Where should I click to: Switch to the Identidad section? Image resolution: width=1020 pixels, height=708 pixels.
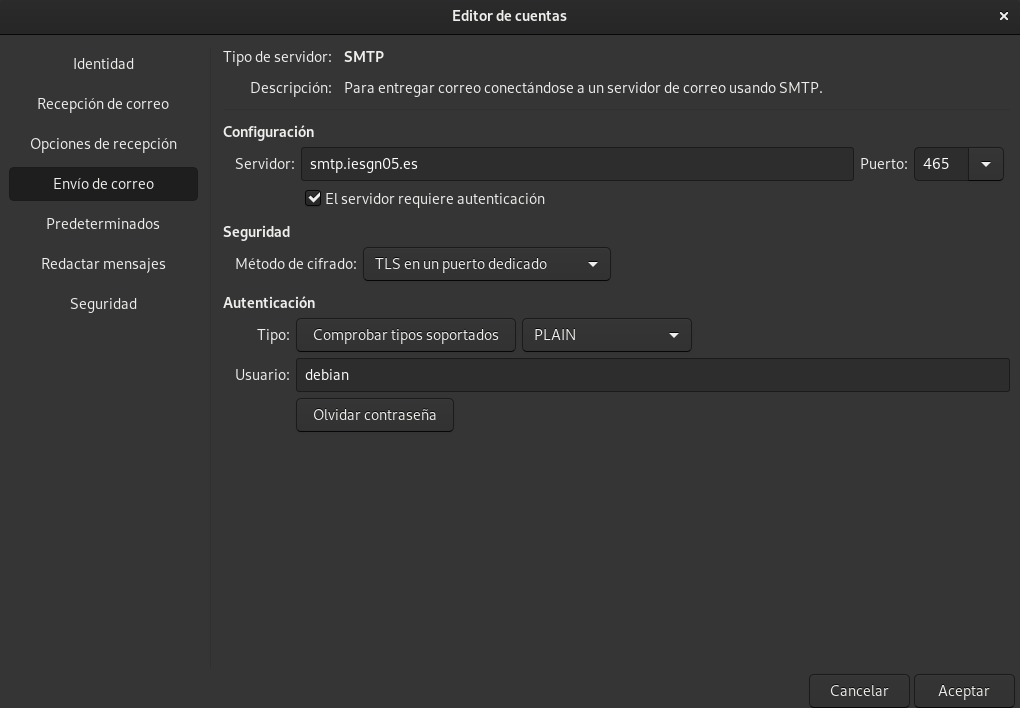[x=103, y=63]
